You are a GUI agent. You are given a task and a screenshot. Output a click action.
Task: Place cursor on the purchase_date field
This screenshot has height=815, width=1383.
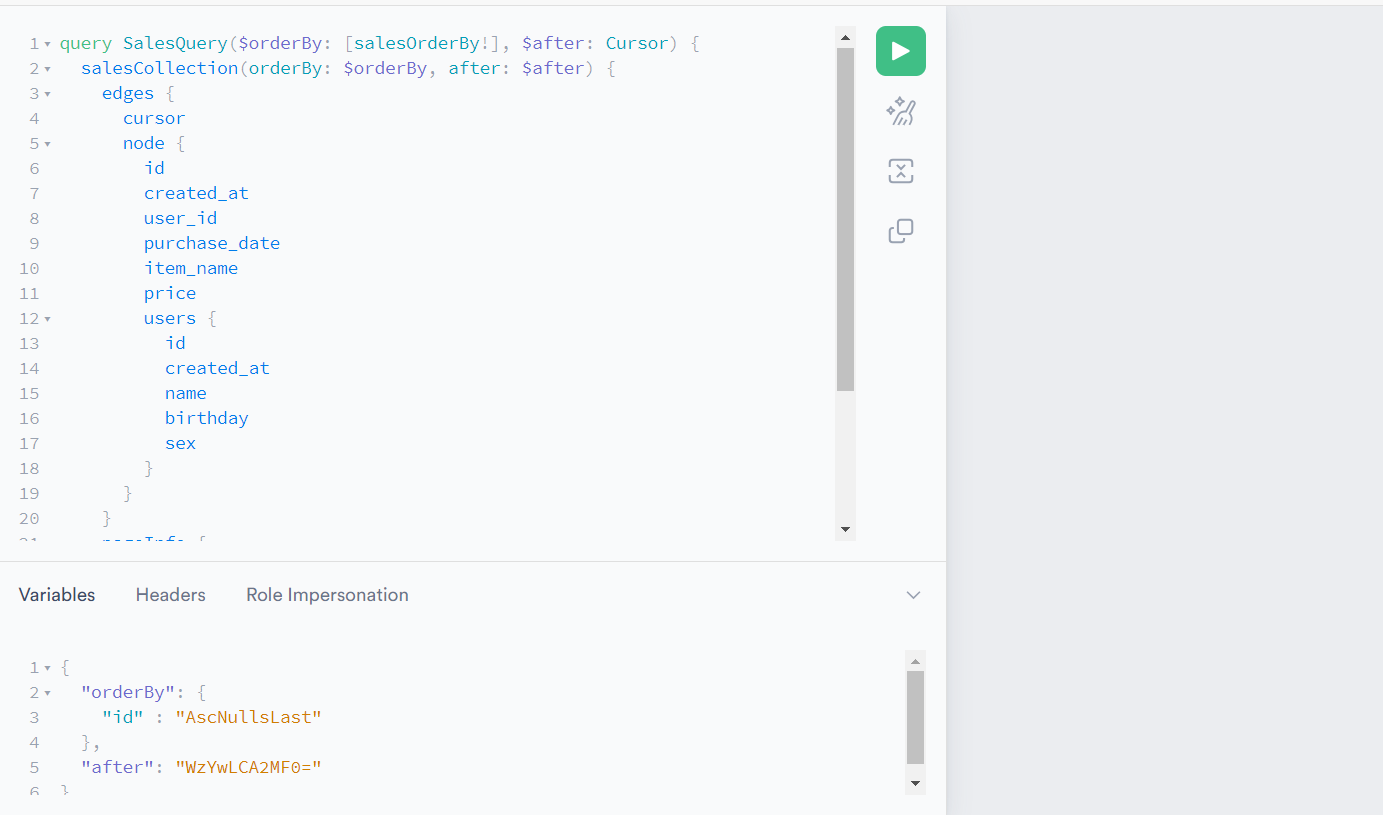[211, 243]
